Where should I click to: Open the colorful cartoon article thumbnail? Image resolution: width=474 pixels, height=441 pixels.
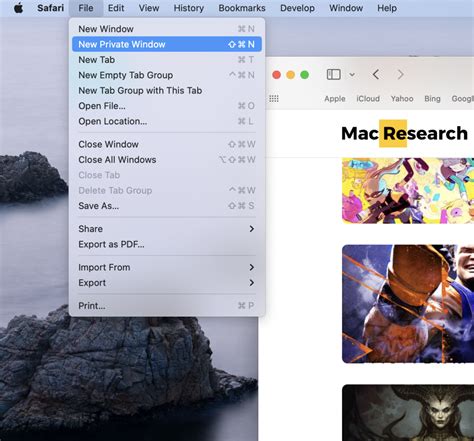pos(408,191)
